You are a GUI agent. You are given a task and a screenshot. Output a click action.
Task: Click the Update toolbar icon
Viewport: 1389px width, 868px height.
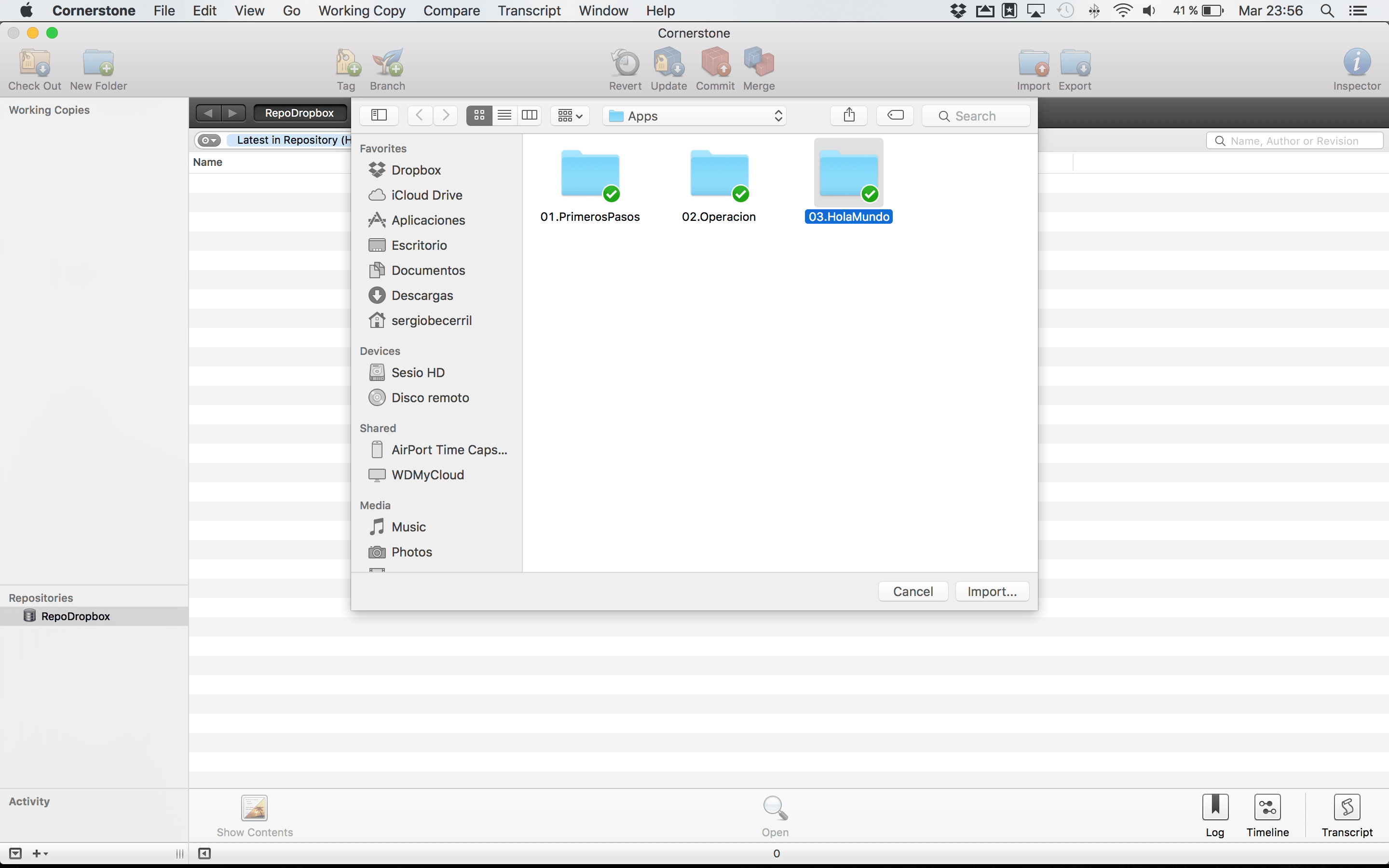pyautogui.click(x=668, y=62)
